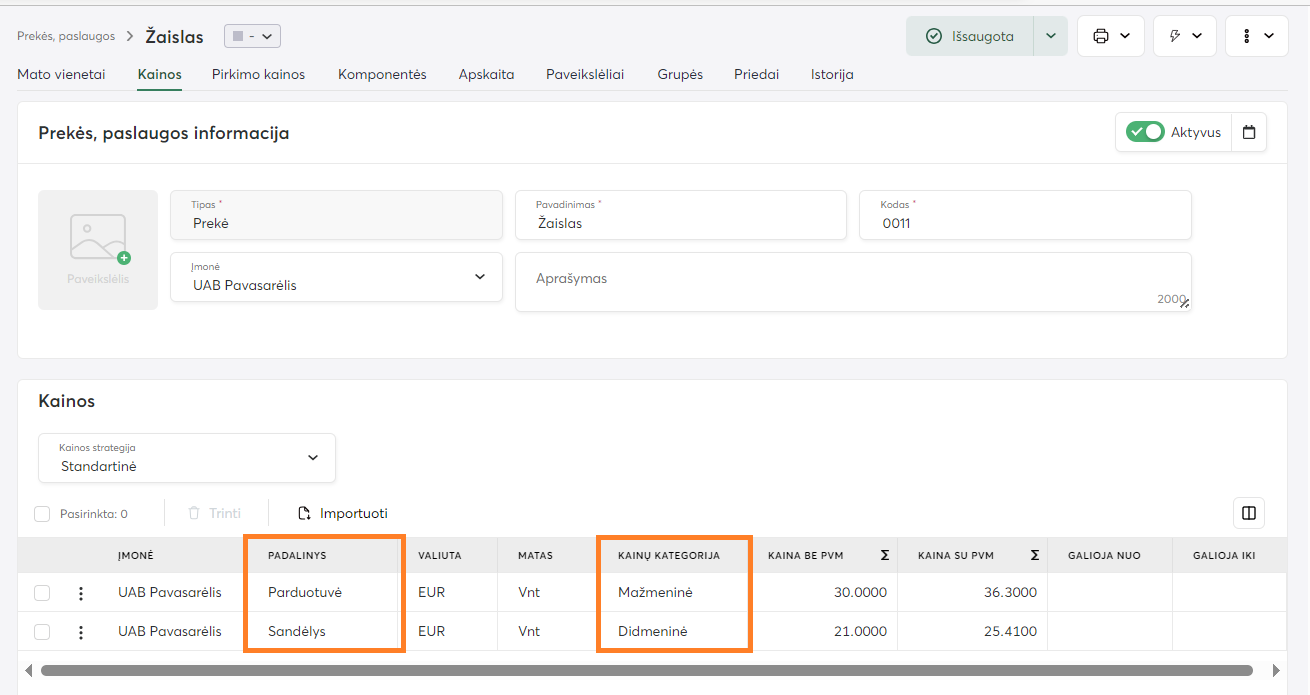The image size is (1310, 695).
Task: Select the Sandėlys row checkbox
Action: point(42,632)
